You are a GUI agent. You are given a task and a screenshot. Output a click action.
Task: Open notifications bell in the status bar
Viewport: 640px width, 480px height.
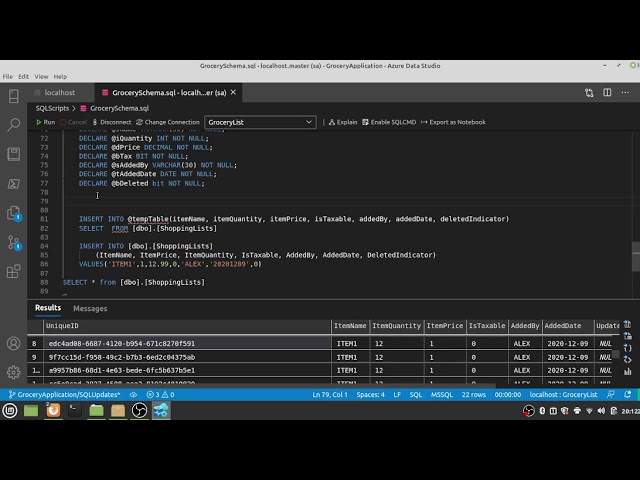click(x=627, y=394)
